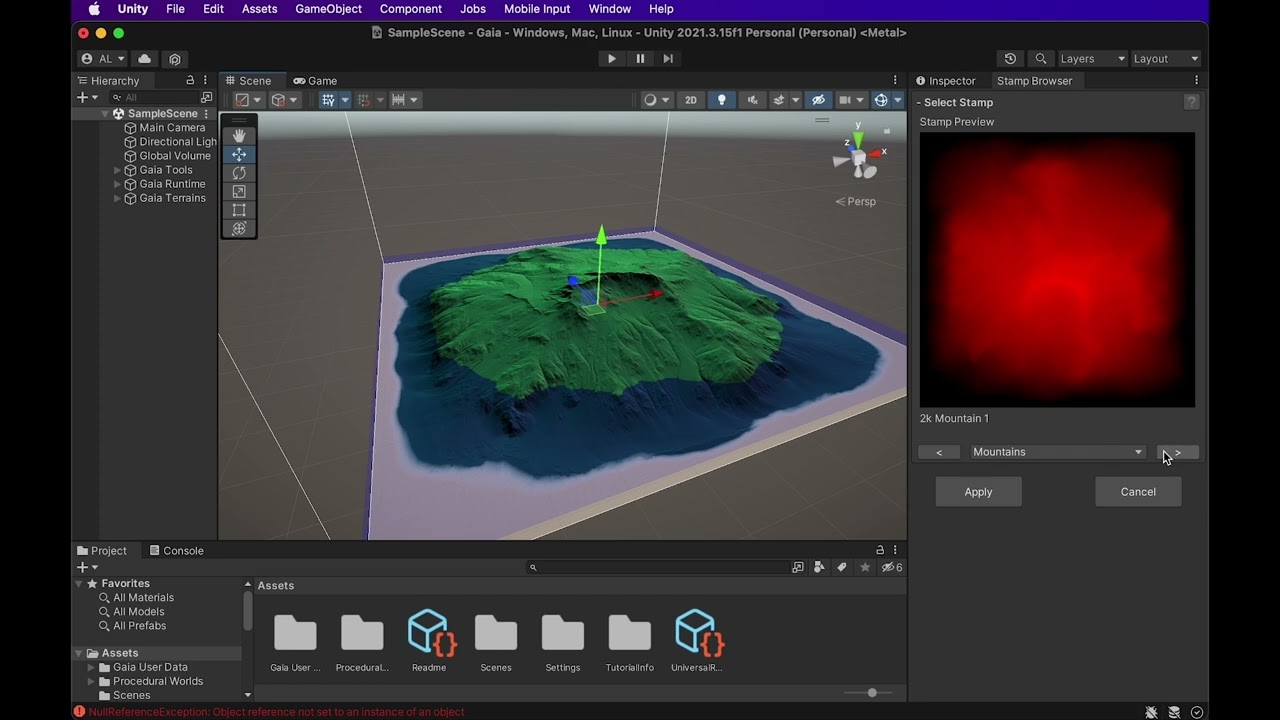Viewport: 1280px width, 720px height.
Task: Toggle hidden objects visibility in Scene
Action: (x=819, y=100)
